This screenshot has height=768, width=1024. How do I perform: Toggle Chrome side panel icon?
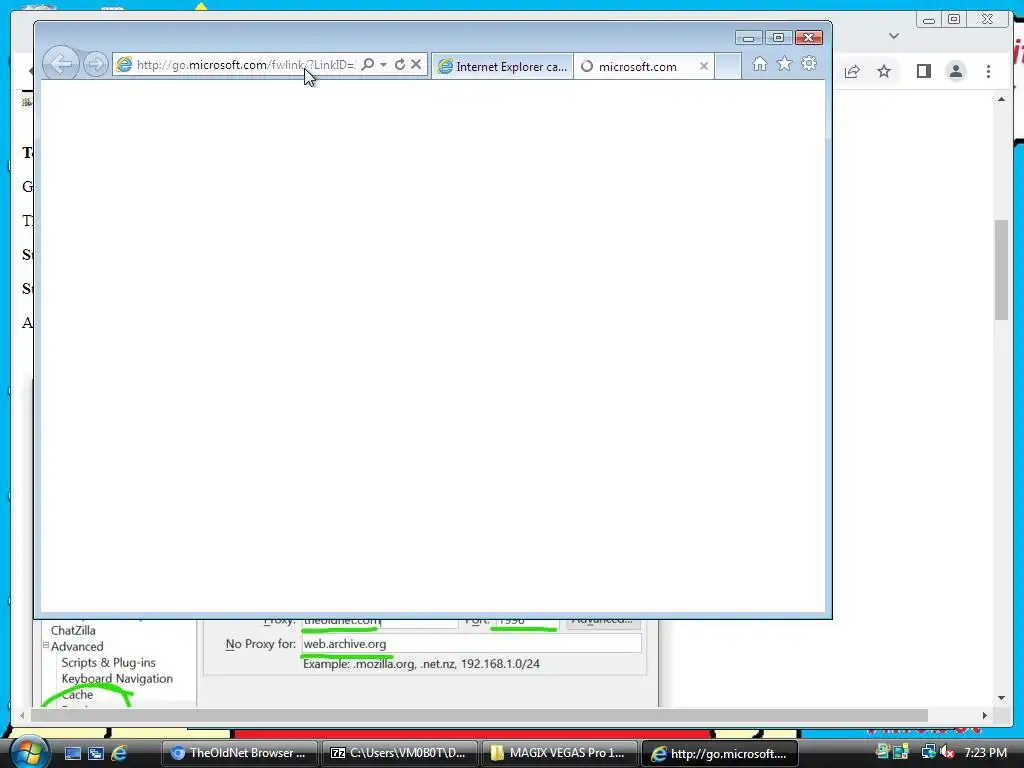[x=923, y=71]
